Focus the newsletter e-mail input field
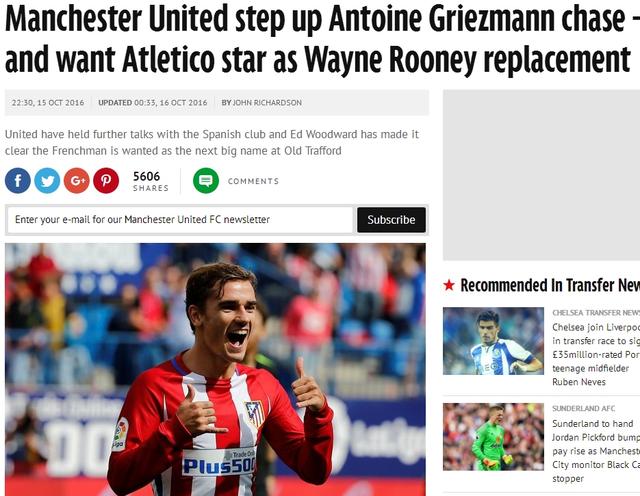The height and width of the screenshot is (496, 640). tap(180, 220)
